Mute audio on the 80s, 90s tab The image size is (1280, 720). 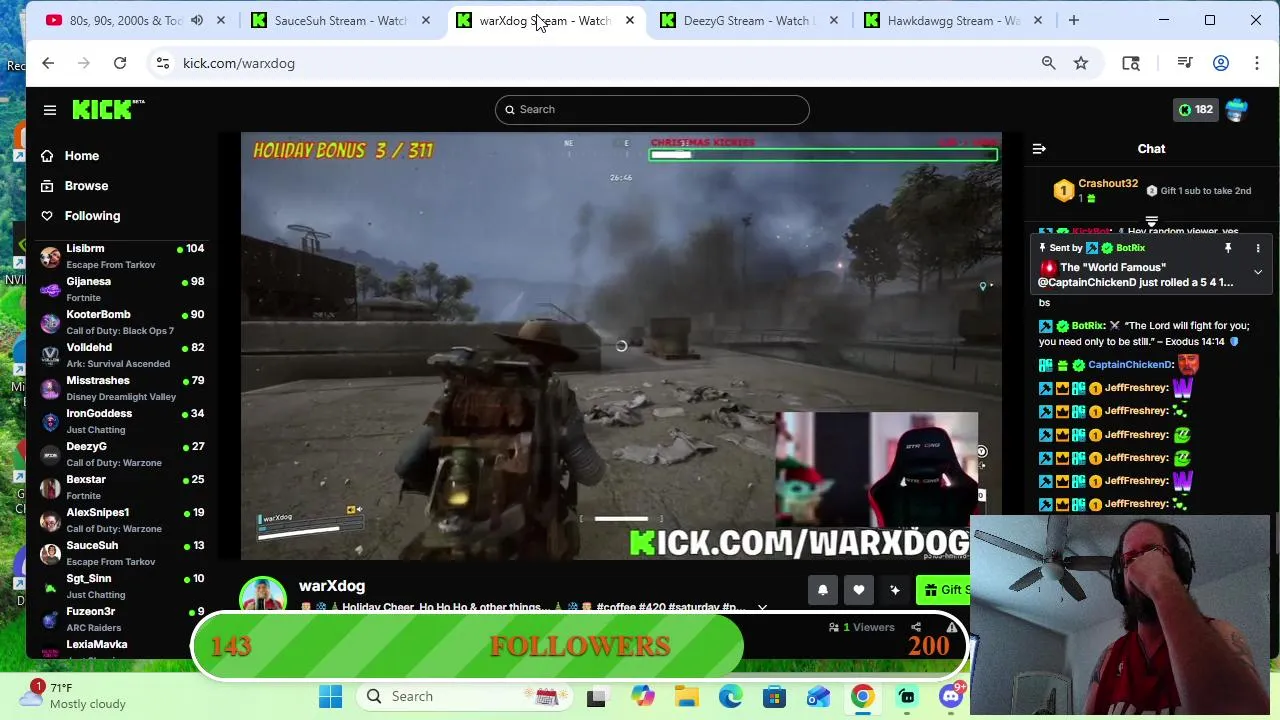(x=197, y=20)
